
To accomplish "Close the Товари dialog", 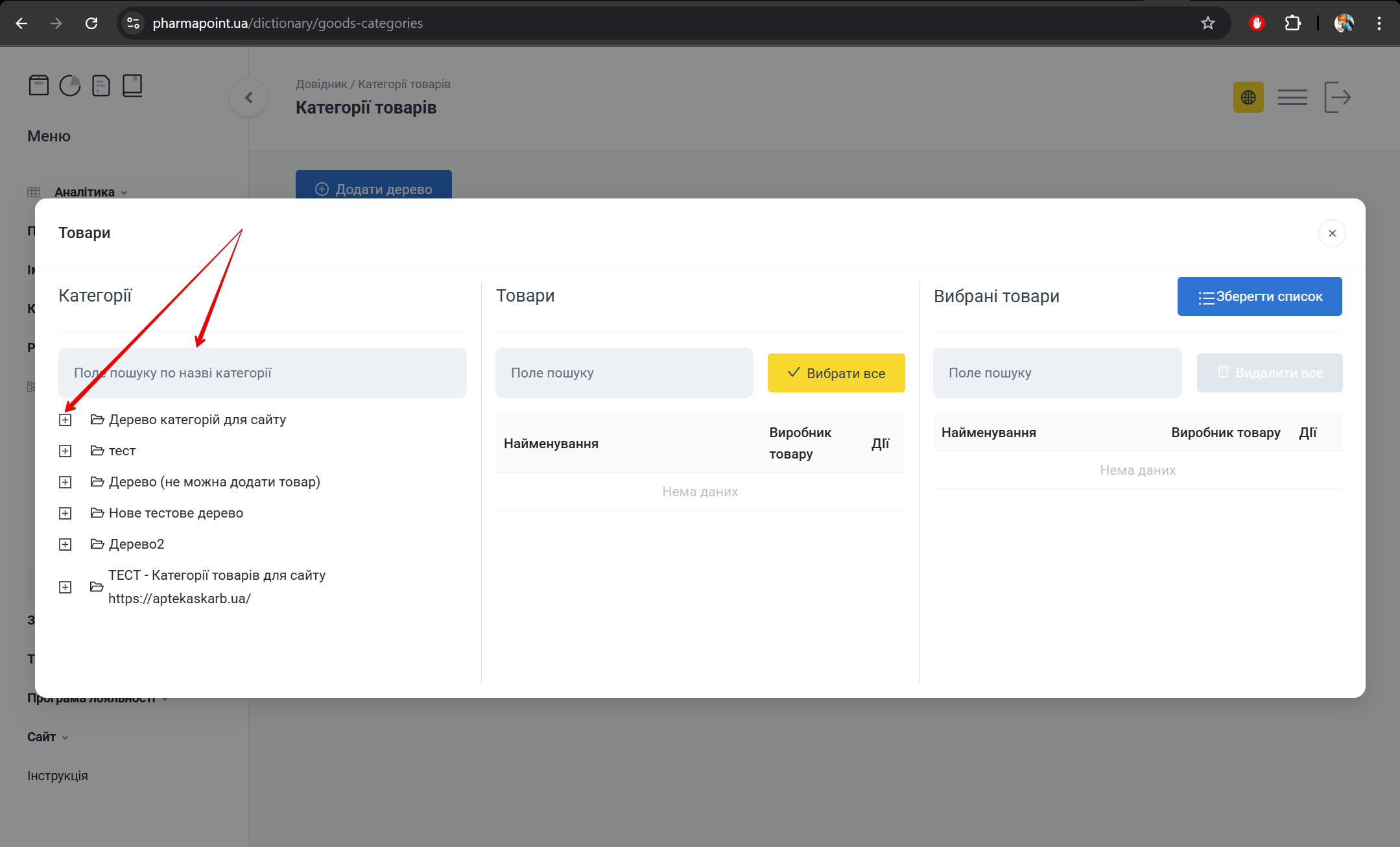I will click(x=1332, y=233).
